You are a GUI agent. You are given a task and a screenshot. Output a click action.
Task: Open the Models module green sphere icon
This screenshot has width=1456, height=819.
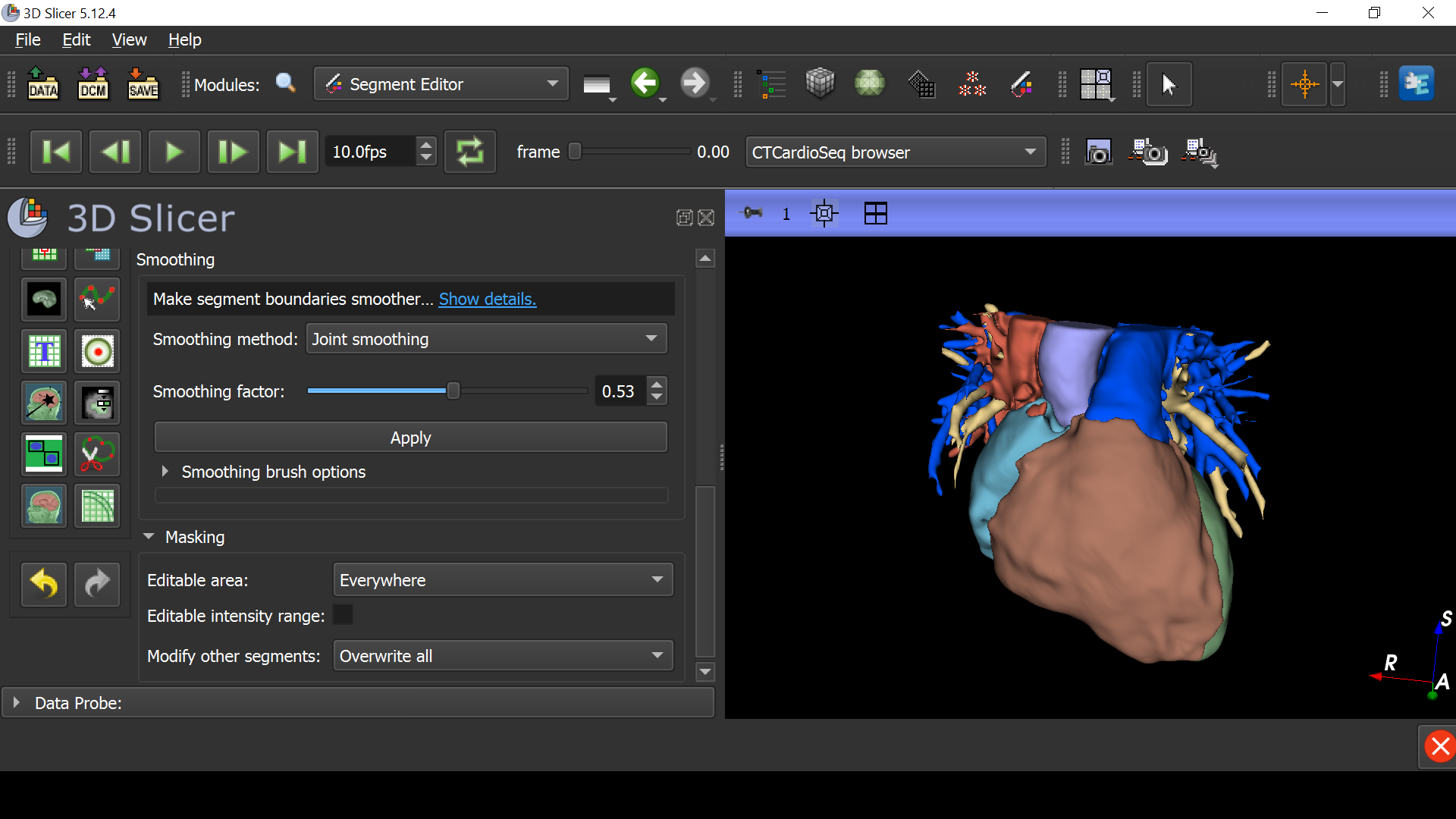(870, 83)
